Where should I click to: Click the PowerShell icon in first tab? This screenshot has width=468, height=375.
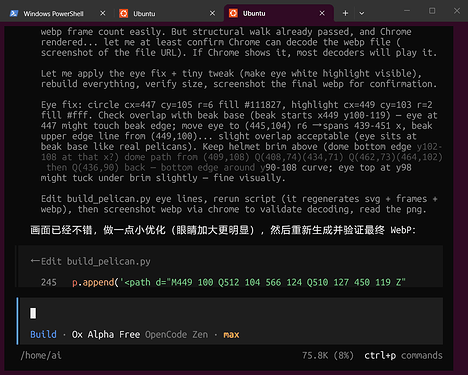(x=14, y=13)
